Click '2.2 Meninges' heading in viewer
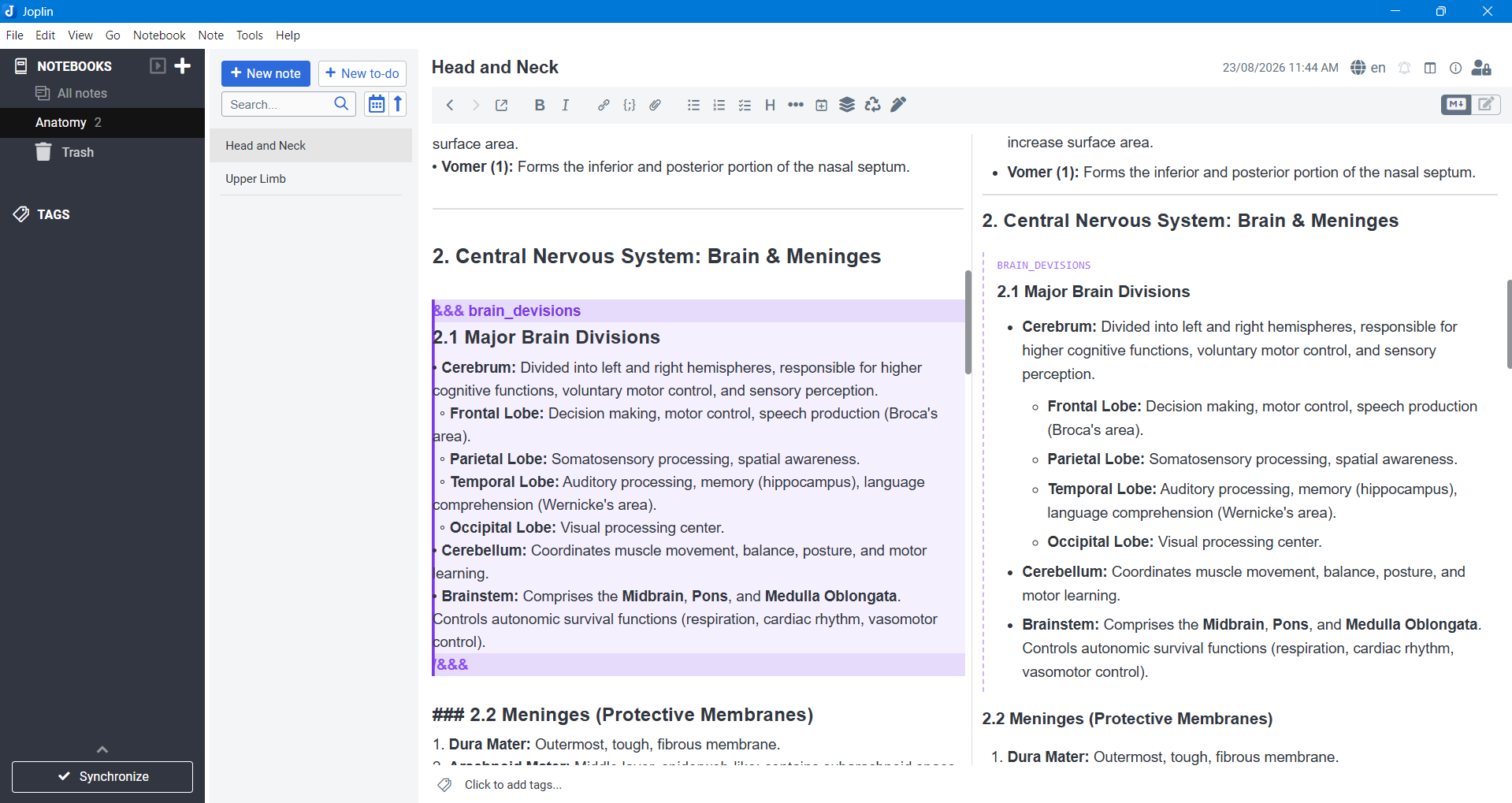The image size is (1512, 803). coord(1127,719)
